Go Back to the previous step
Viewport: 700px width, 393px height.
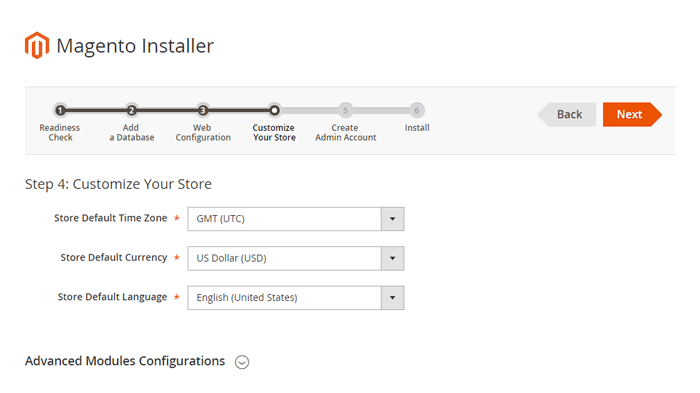(567, 114)
